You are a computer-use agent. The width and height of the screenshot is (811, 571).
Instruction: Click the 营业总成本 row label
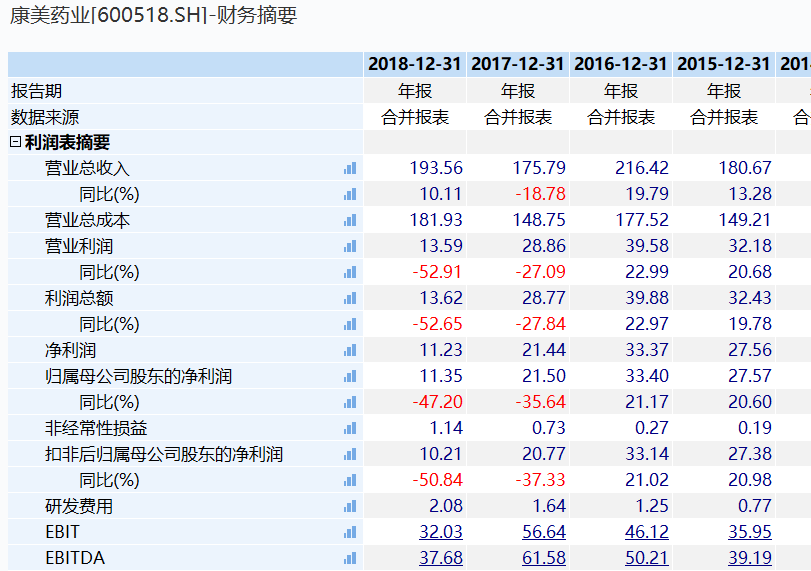87,220
